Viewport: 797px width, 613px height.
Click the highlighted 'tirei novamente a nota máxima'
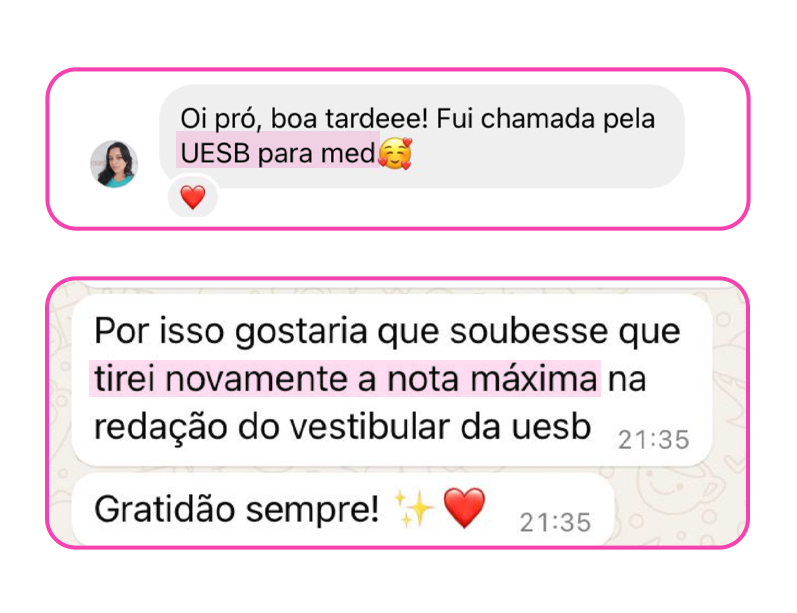click(x=346, y=379)
